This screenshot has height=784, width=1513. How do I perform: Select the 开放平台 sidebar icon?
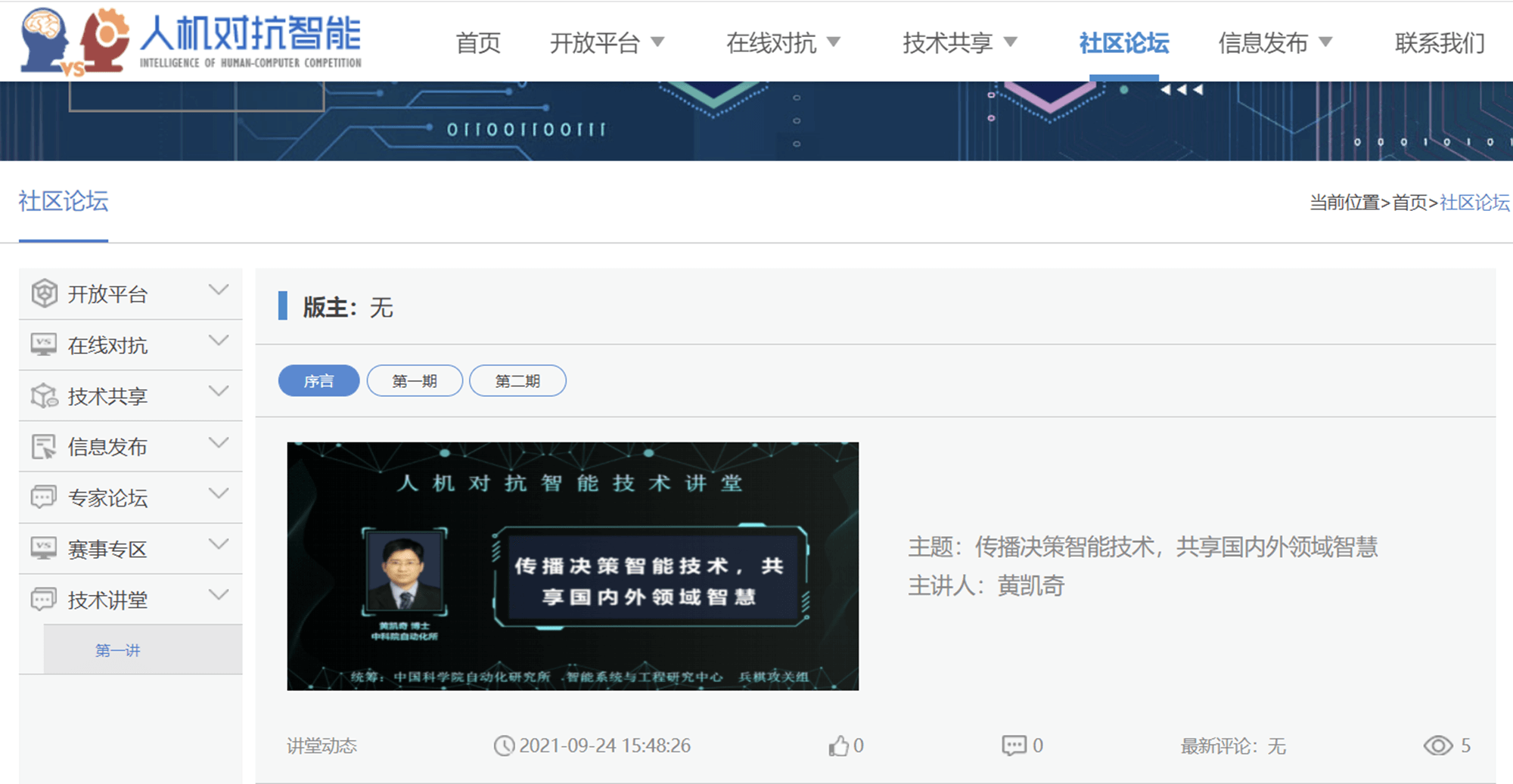pyautogui.click(x=45, y=293)
